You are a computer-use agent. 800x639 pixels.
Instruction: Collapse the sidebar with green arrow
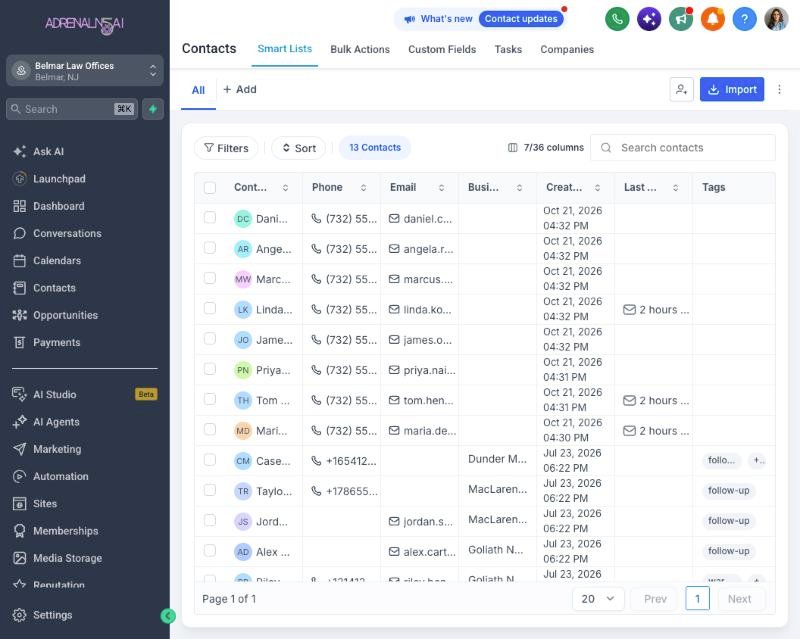[168, 616]
